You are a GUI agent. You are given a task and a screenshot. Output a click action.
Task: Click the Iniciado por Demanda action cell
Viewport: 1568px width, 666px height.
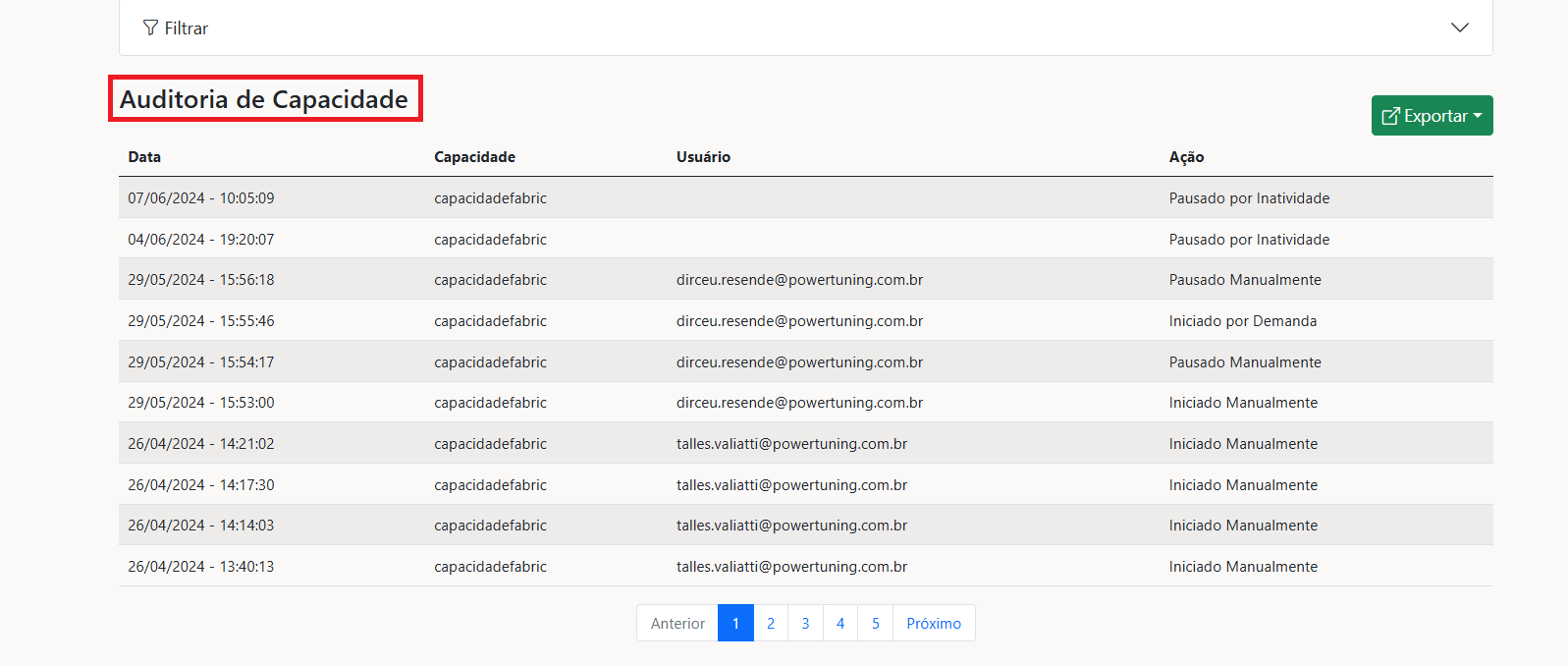1242,321
